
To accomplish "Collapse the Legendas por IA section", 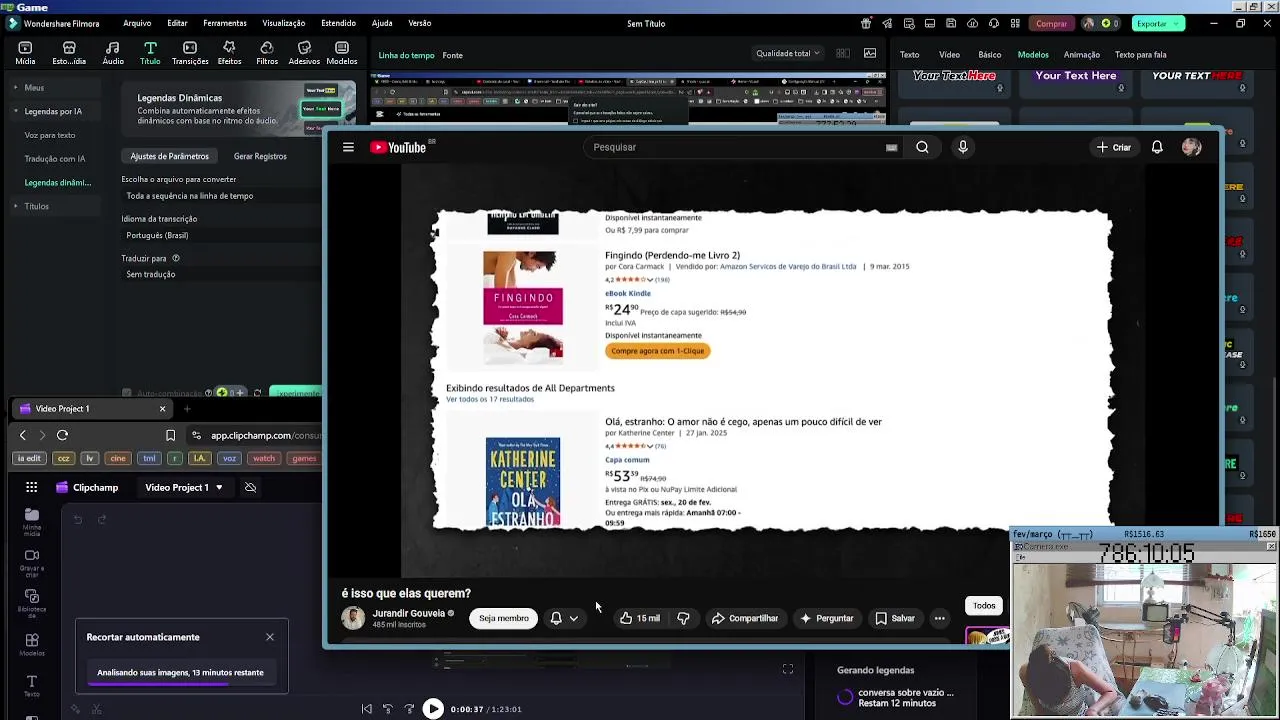I will coord(16,111).
